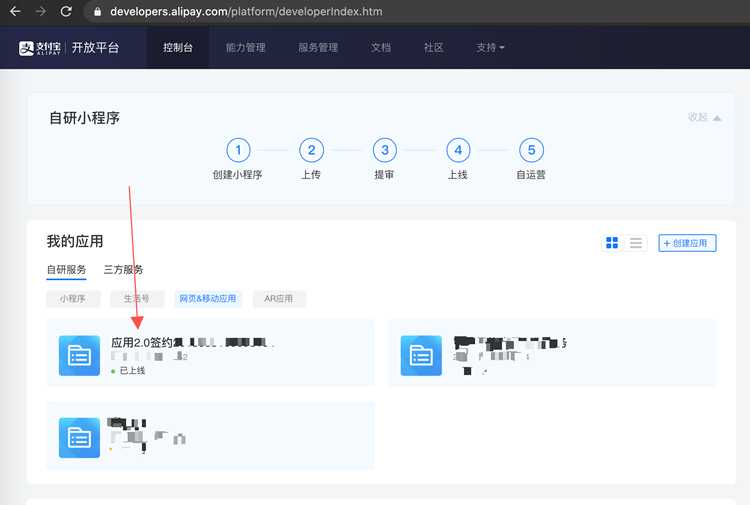Image resolution: width=750 pixels, height=505 pixels.
Task: Click the Alipay open platform logo
Action: 68,48
